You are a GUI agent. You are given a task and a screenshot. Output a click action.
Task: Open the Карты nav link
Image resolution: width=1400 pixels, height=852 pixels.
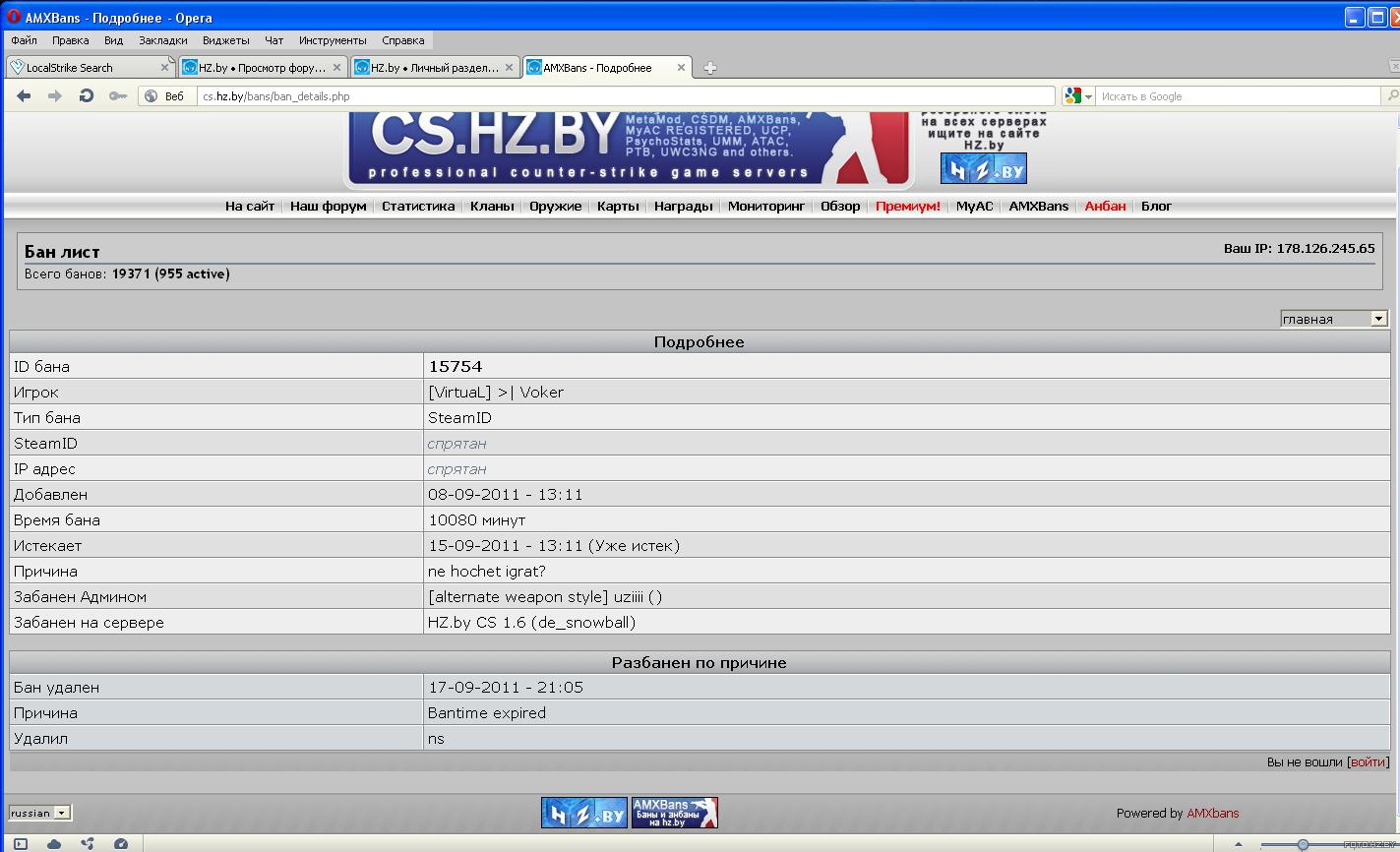tap(618, 206)
